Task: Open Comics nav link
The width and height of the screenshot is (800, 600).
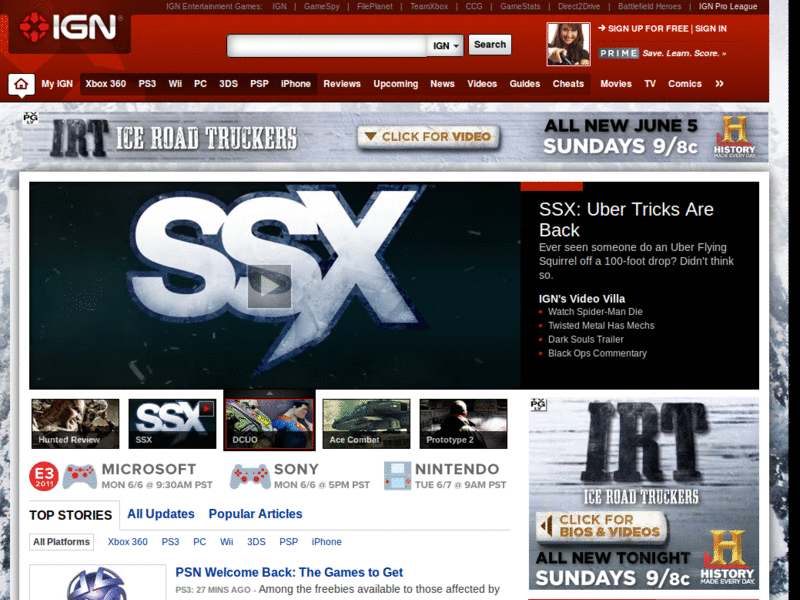Action: click(x=685, y=84)
